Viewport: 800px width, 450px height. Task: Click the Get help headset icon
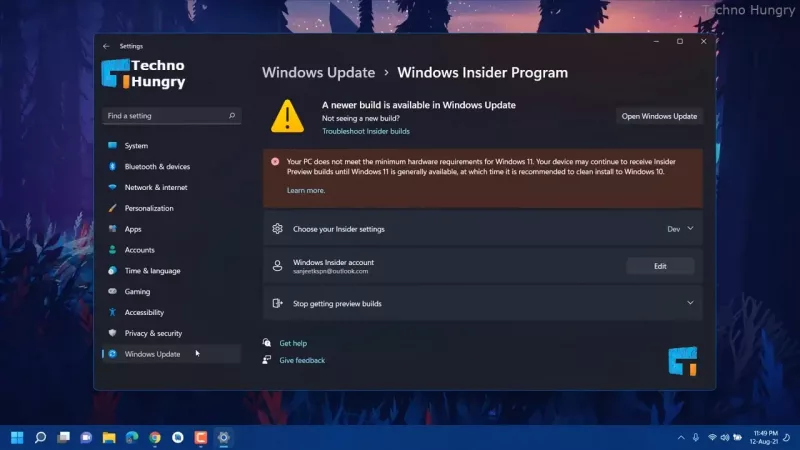[x=266, y=343]
